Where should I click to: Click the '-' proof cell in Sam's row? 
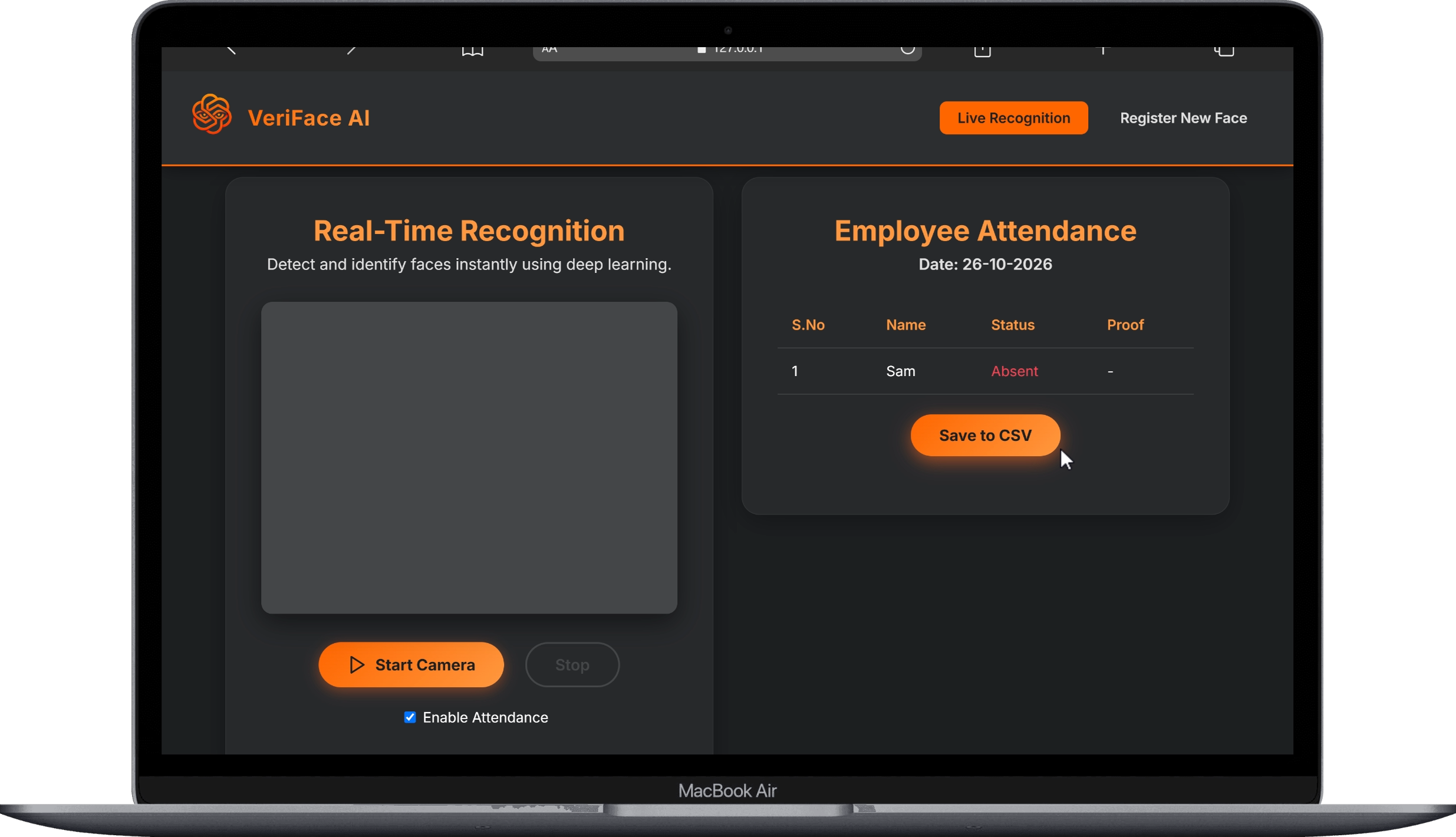[x=1110, y=371]
